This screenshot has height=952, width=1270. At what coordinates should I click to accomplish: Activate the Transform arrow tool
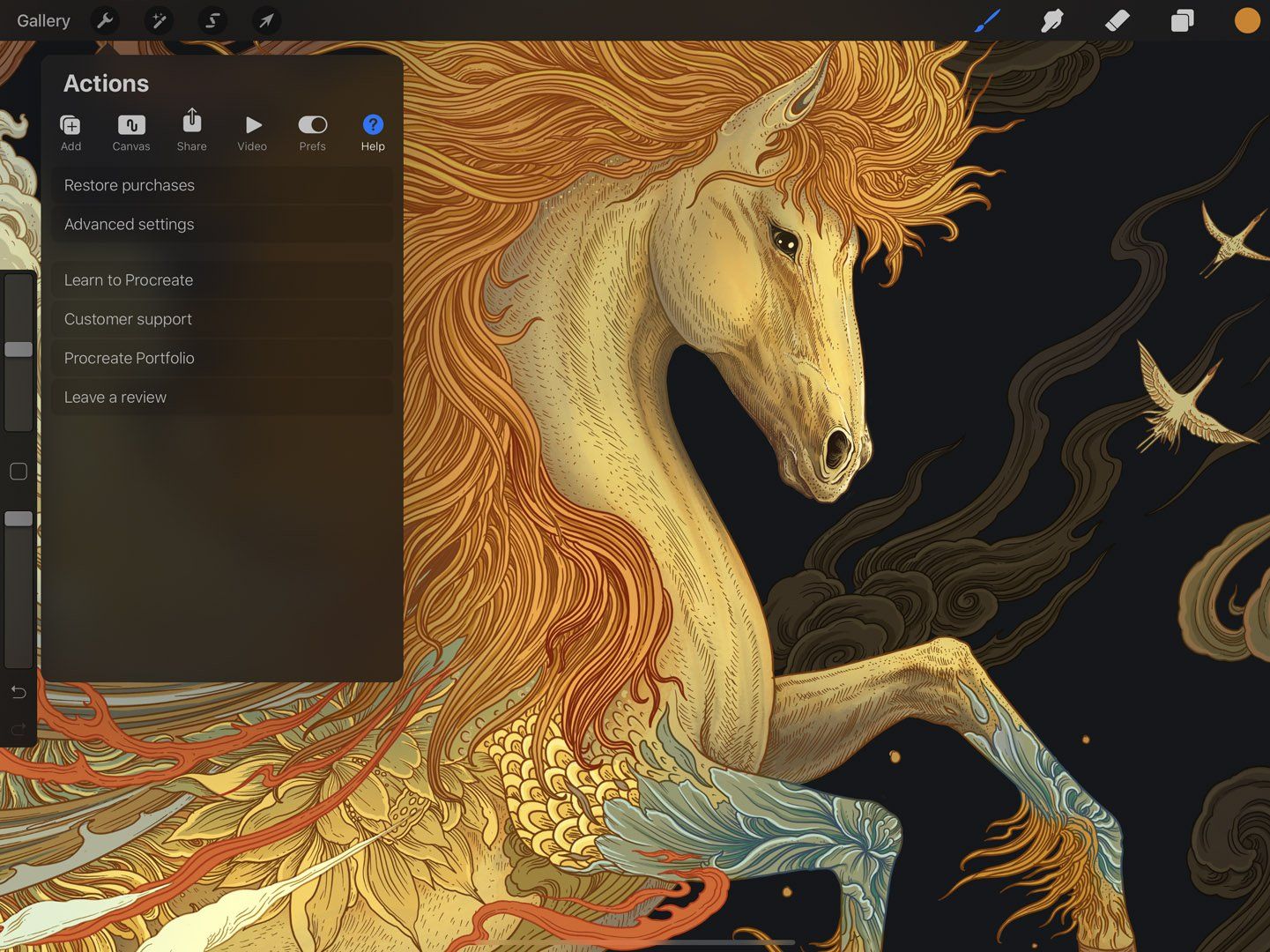click(x=266, y=20)
